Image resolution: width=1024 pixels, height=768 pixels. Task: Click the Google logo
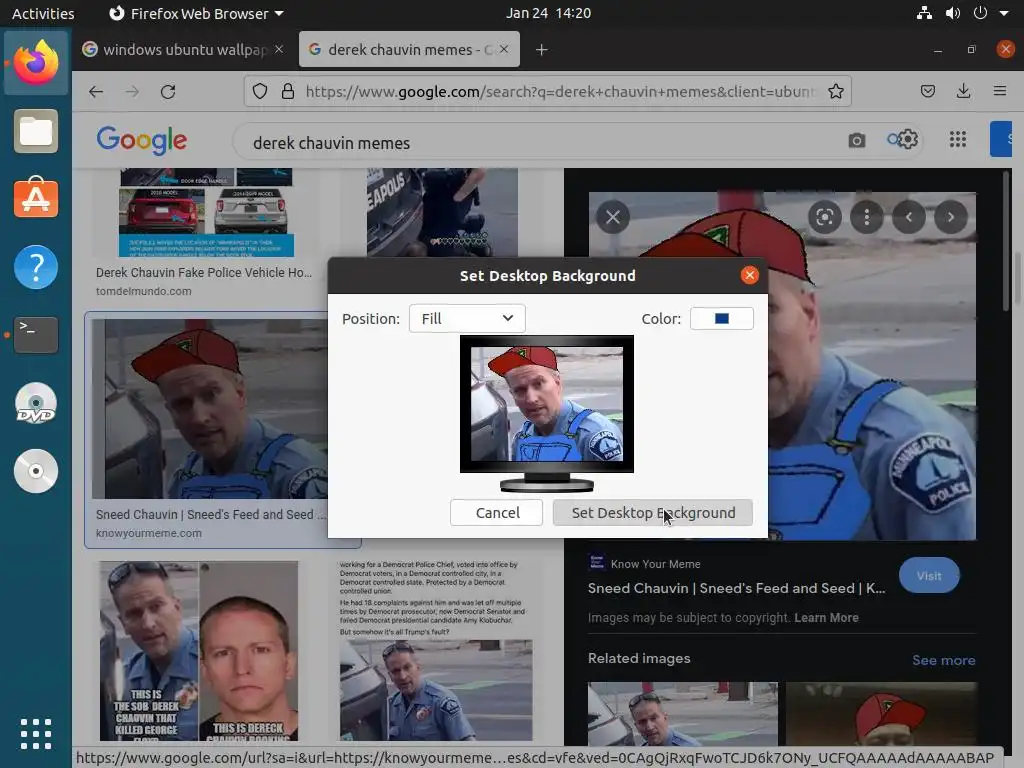(142, 140)
